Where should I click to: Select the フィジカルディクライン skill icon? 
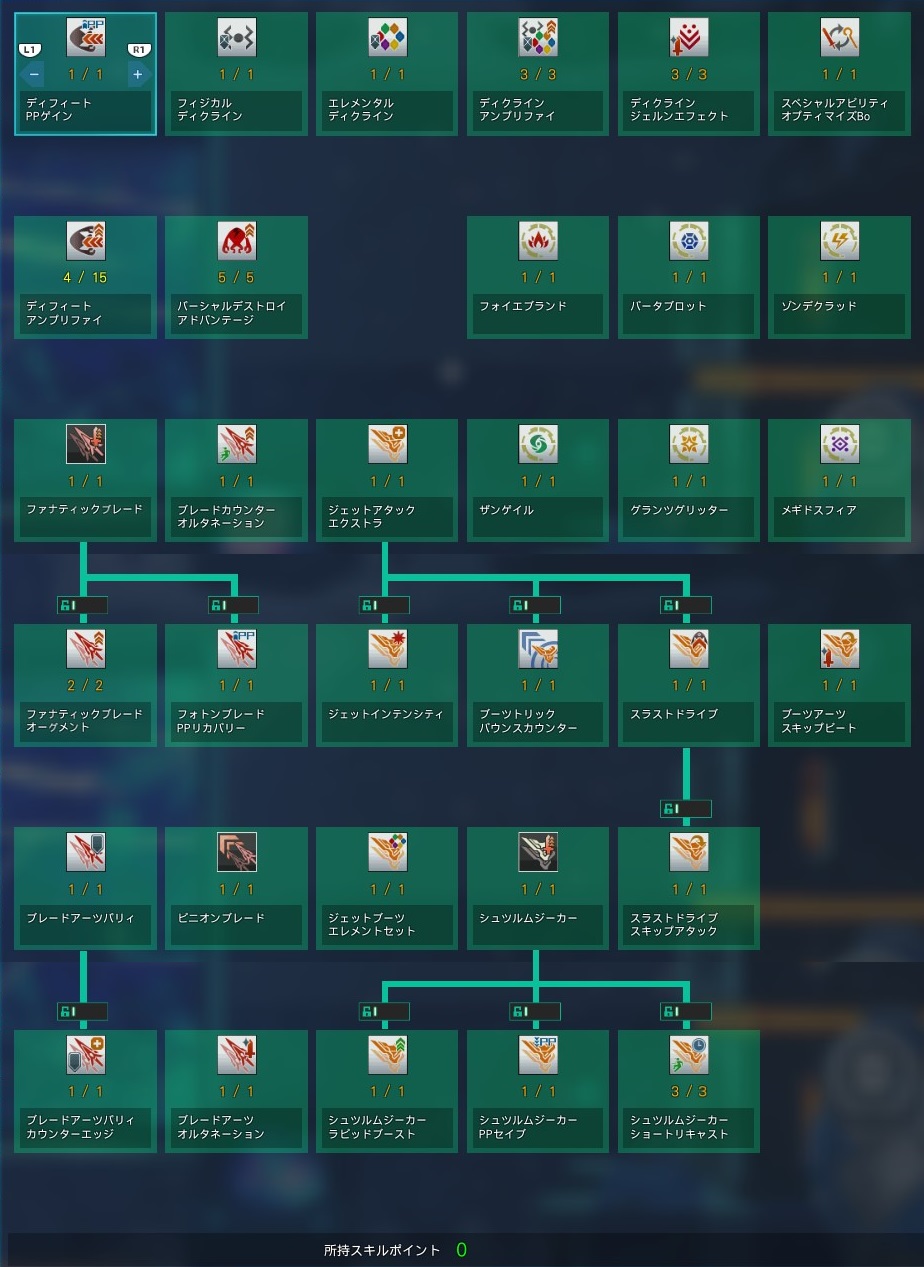(236, 38)
